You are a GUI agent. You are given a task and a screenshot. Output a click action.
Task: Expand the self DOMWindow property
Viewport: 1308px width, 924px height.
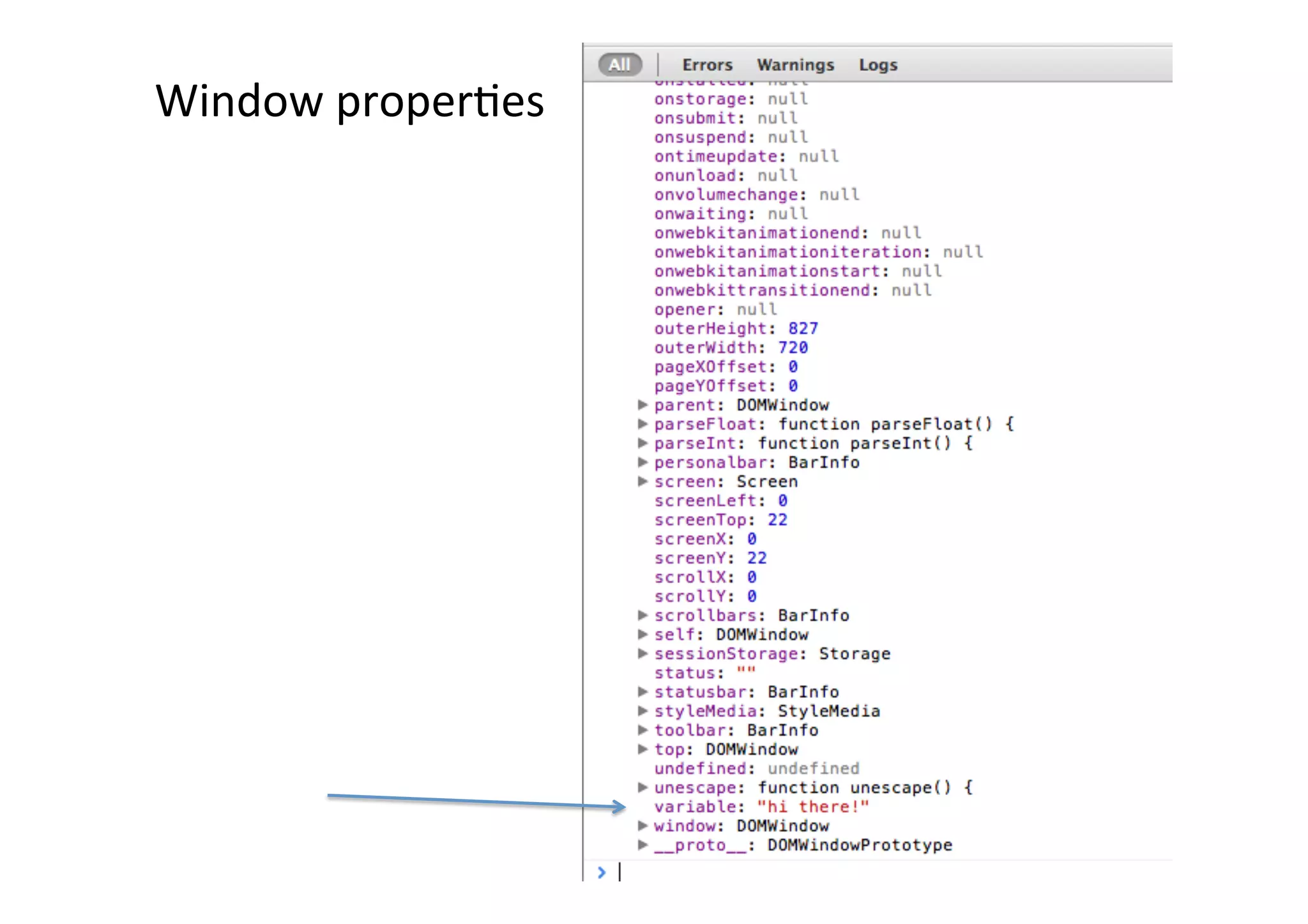pyautogui.click(x=643, y=634)
